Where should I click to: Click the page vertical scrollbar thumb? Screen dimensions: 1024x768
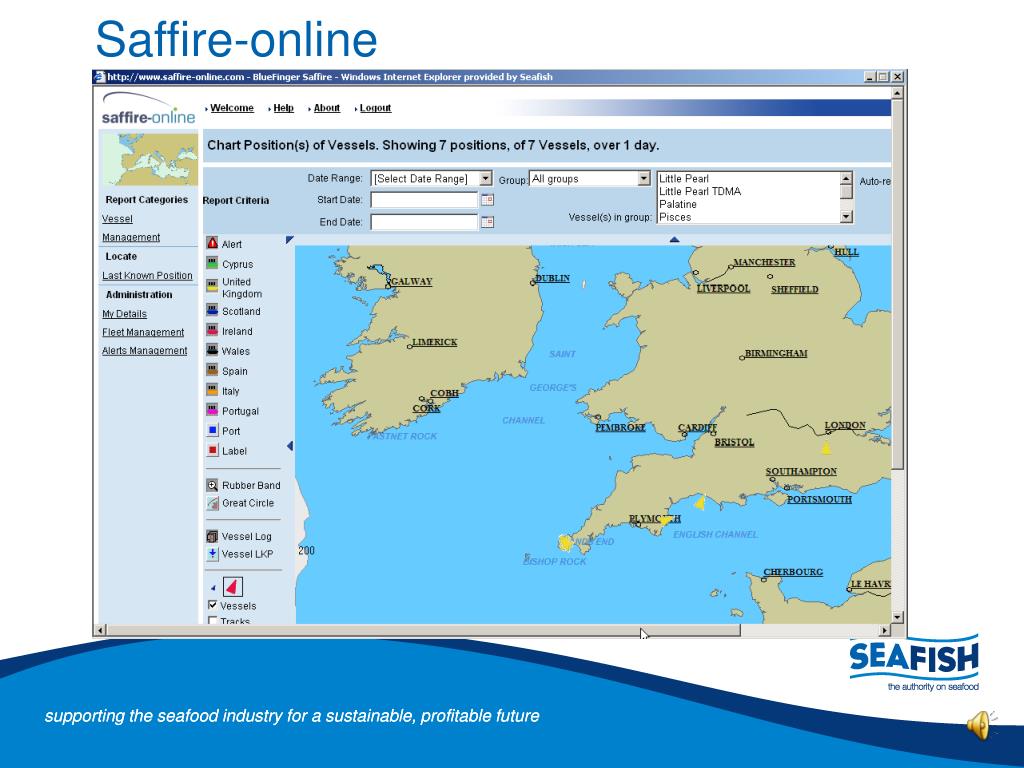coord(897,284)
